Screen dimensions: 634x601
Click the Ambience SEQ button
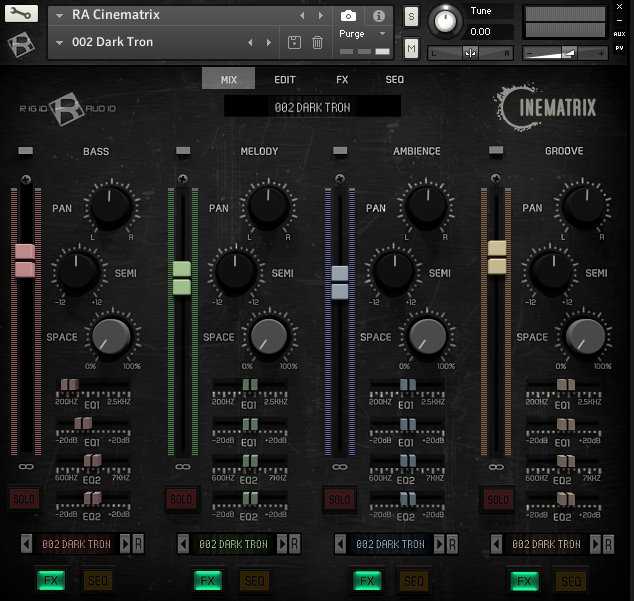coord(414,581)
